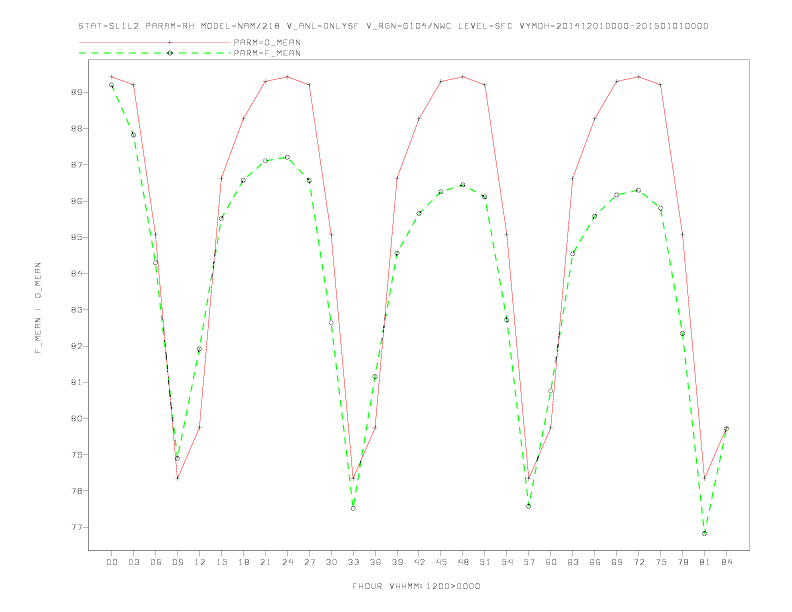Select the O_MEAN plus marker at hour 09 minimum
Image resolution: width=792 pixels, height=612 pixels.
pos(177,478)
